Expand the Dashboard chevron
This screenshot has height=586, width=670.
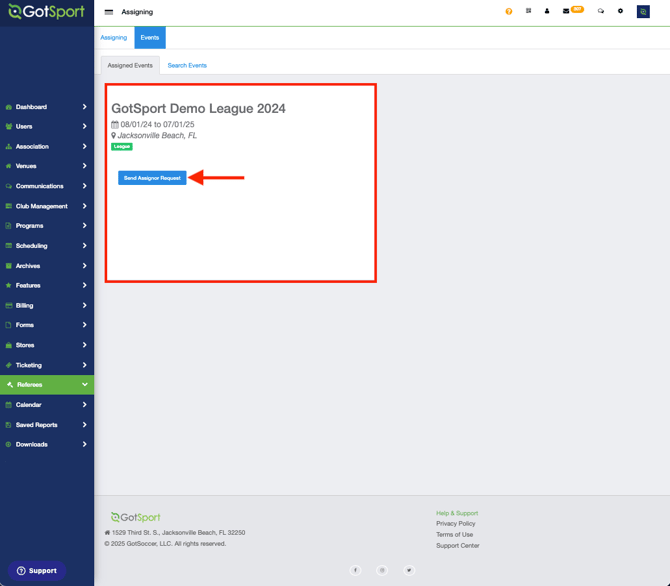85,107
